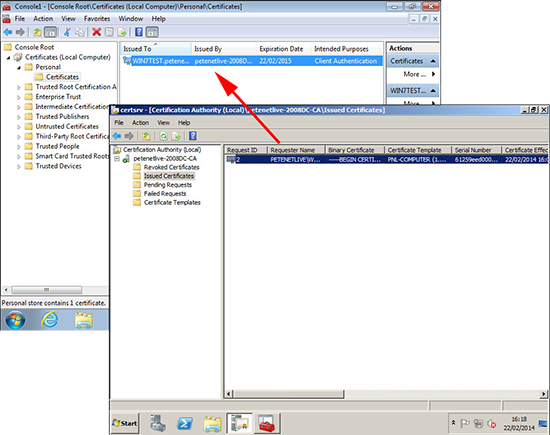Click the Export List icon in Console1 toolbar
This screenshot has width=550, height=435.
point(122,32)
